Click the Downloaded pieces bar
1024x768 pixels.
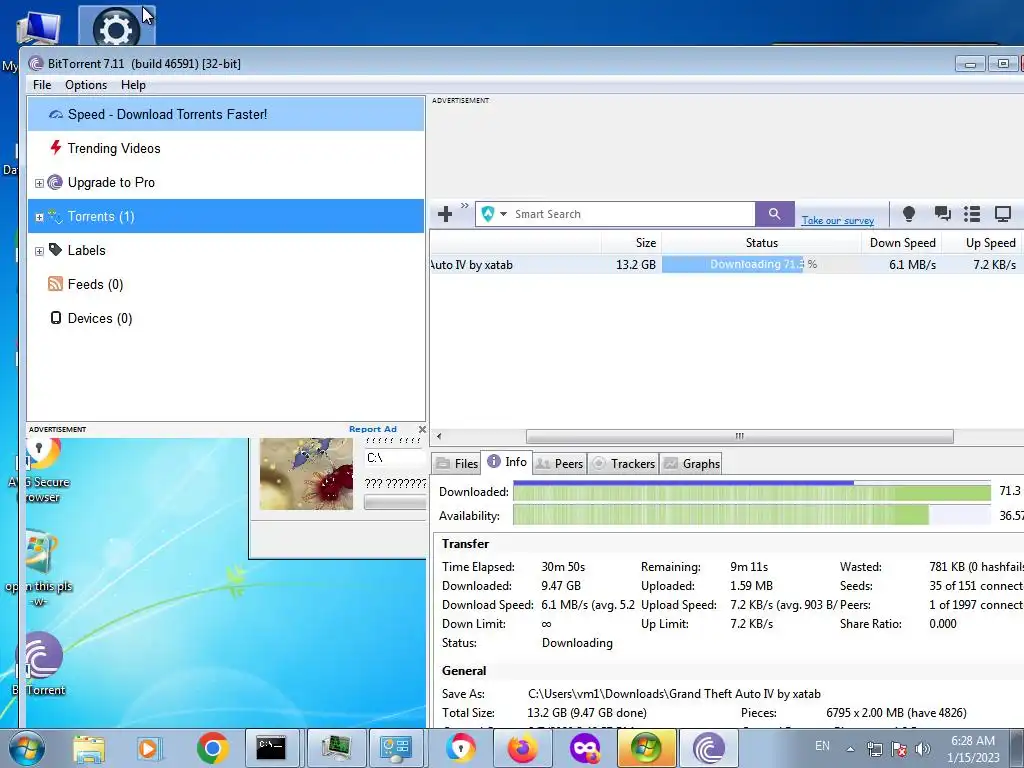click(x=752, y=491)
